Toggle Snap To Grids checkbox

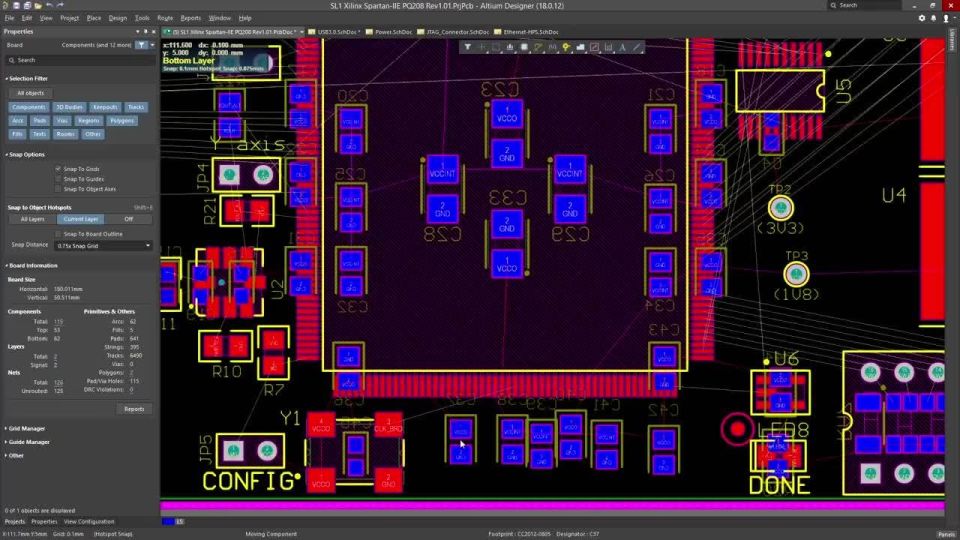click(x=58, y=169)
